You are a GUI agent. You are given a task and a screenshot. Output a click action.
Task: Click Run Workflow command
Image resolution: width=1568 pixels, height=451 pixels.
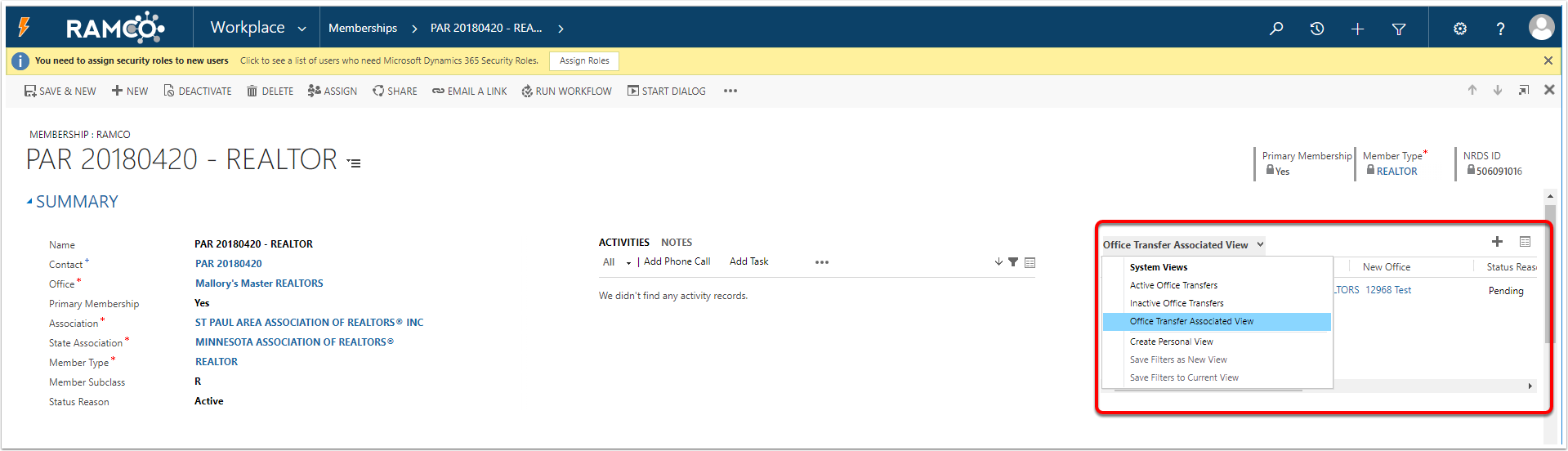point(567,91)
